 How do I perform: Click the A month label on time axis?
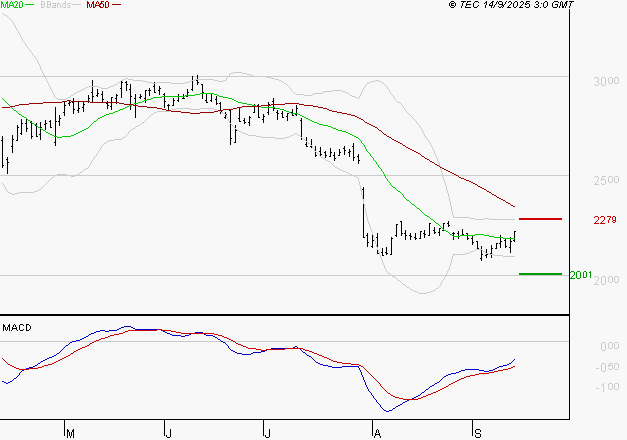(x=377, y=434)
